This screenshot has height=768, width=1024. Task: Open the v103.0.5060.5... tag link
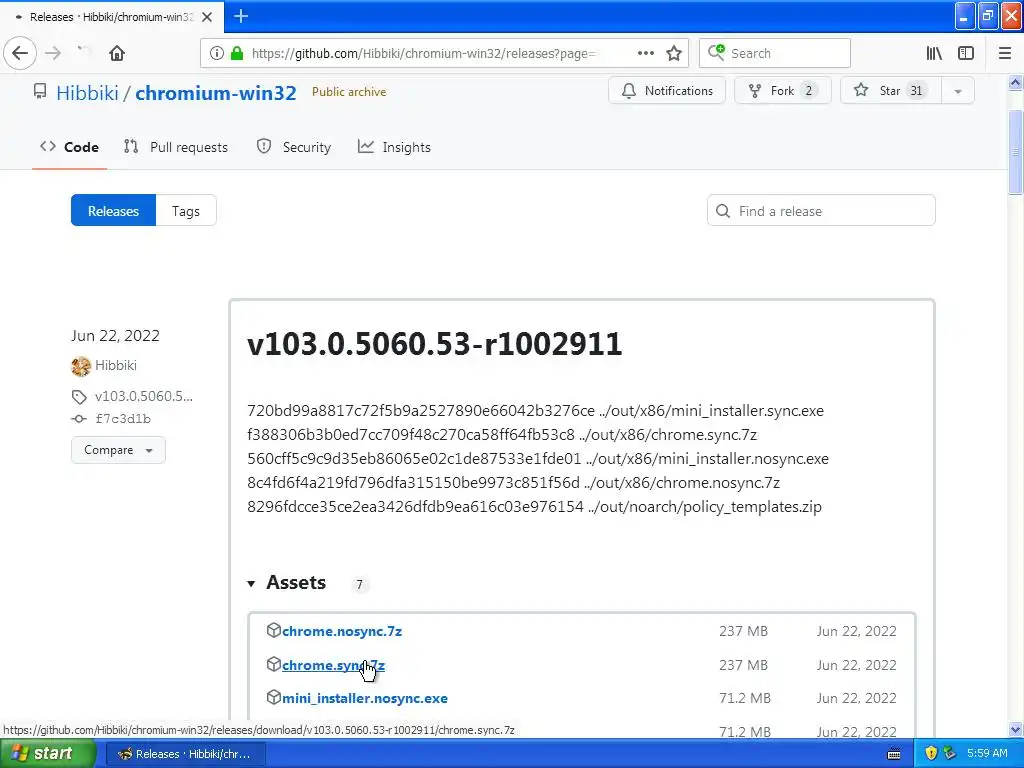[x=144, y=396]
